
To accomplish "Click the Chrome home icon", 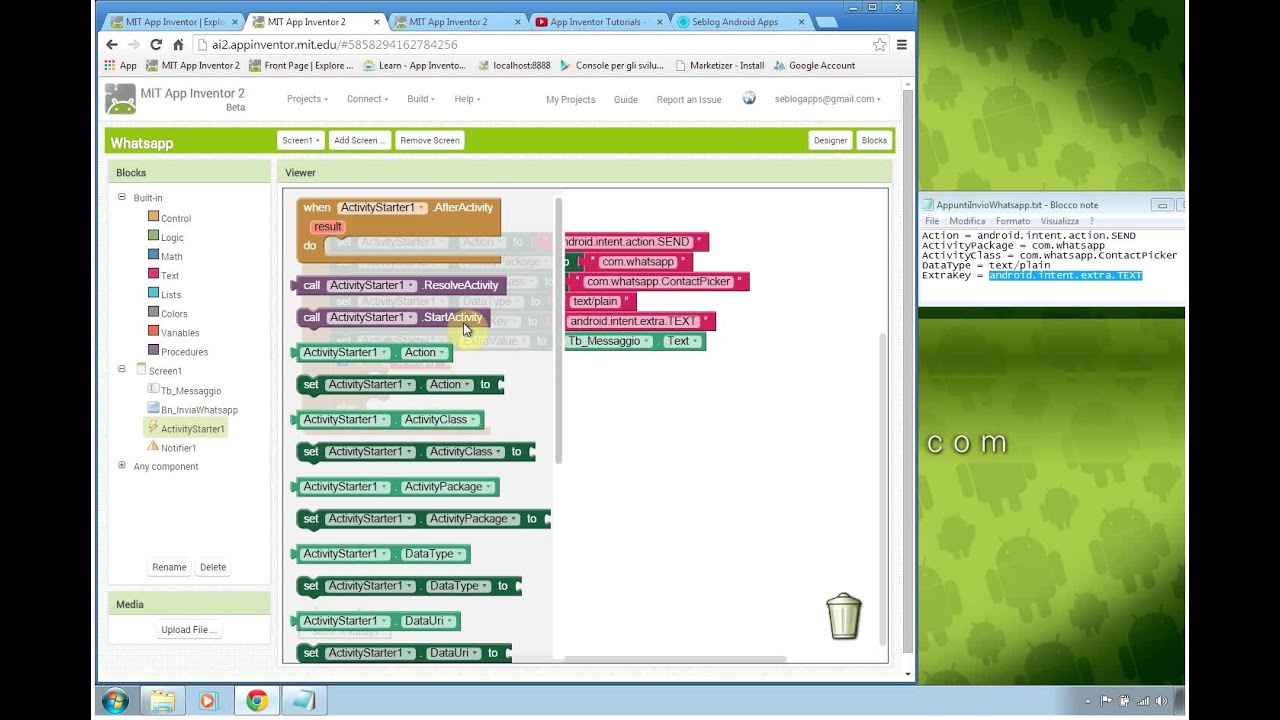I will tap(178, 44).
